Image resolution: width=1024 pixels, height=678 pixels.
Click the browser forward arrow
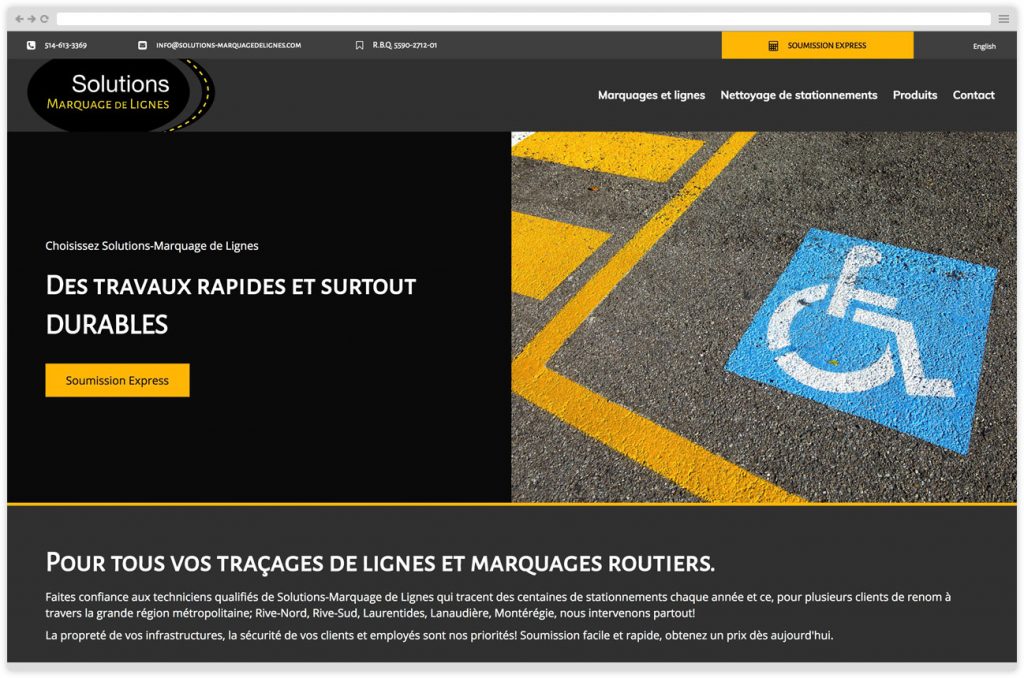point(31,19)
